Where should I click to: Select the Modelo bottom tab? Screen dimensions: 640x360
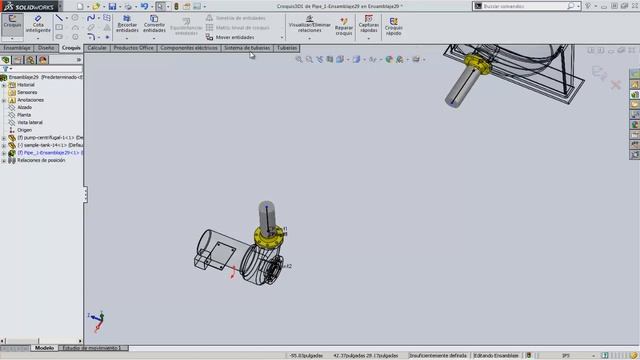point(44,348)
